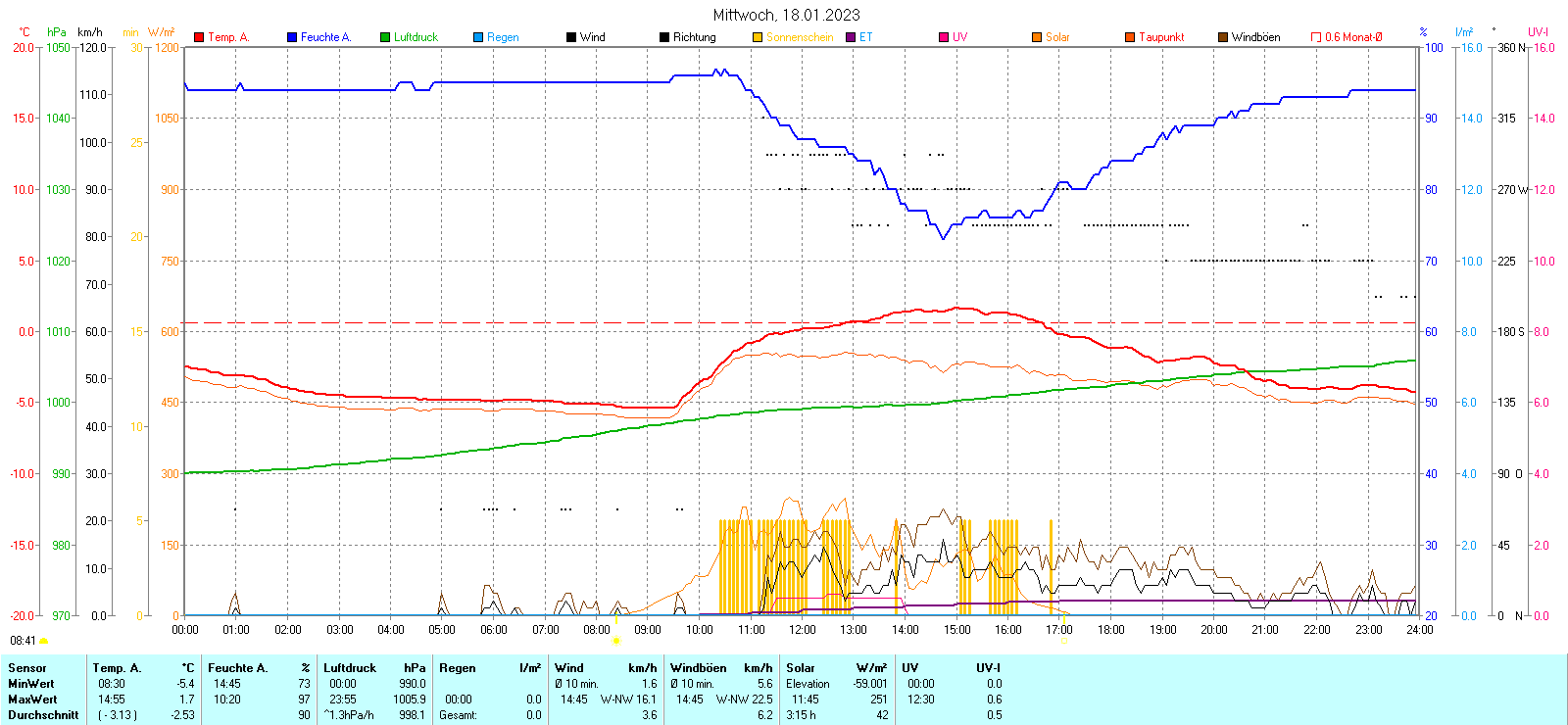This screenshot has width=1568, height=725.
Task: Click the yellow Sonnenschein legend square
Action: tap(758, 37)
